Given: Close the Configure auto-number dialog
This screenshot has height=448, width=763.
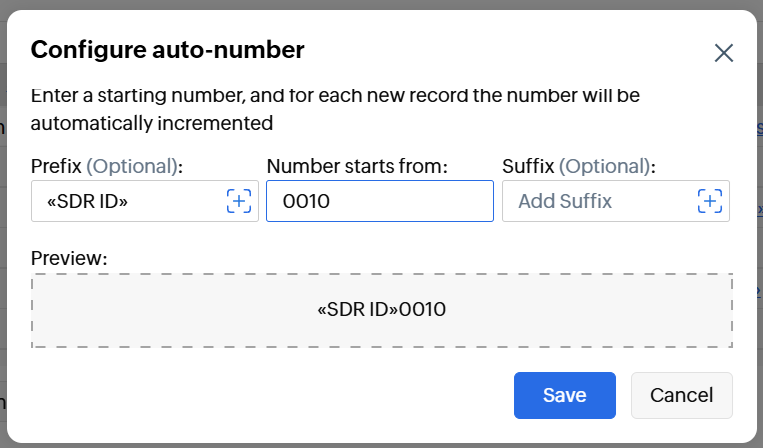Looking at the screenshot, I should click(724, 53).
